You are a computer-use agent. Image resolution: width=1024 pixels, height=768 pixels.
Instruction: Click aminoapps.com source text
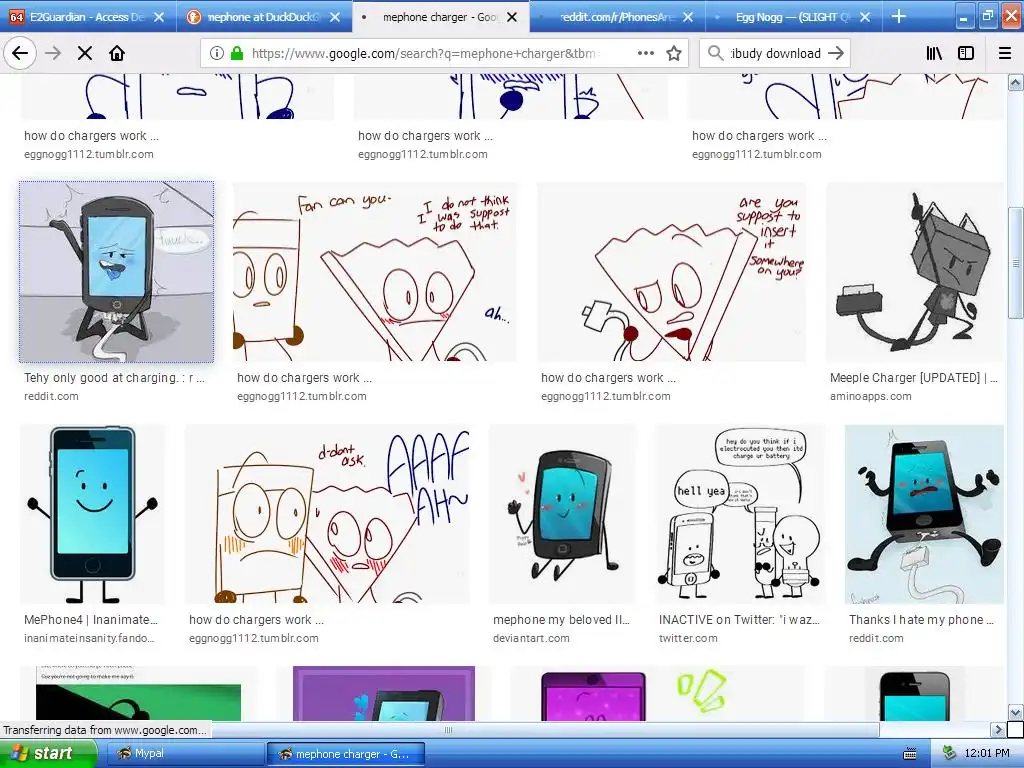click(871, 396)
